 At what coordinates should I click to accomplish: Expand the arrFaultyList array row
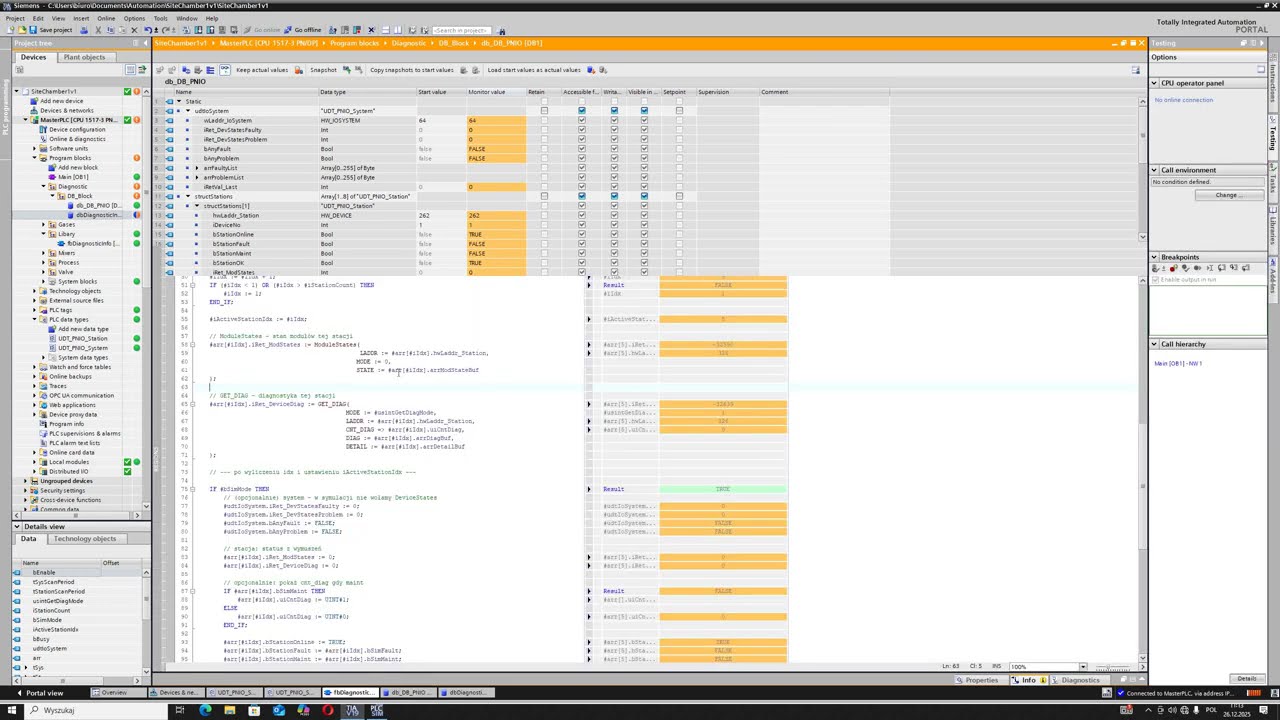196,168
